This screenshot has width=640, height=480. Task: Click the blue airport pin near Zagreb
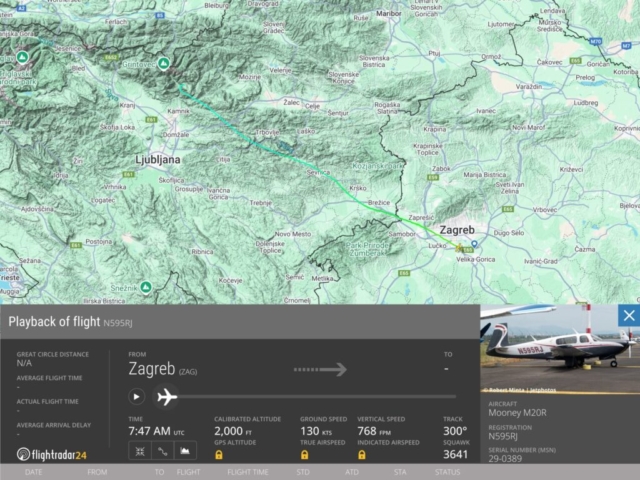(474, 244)
